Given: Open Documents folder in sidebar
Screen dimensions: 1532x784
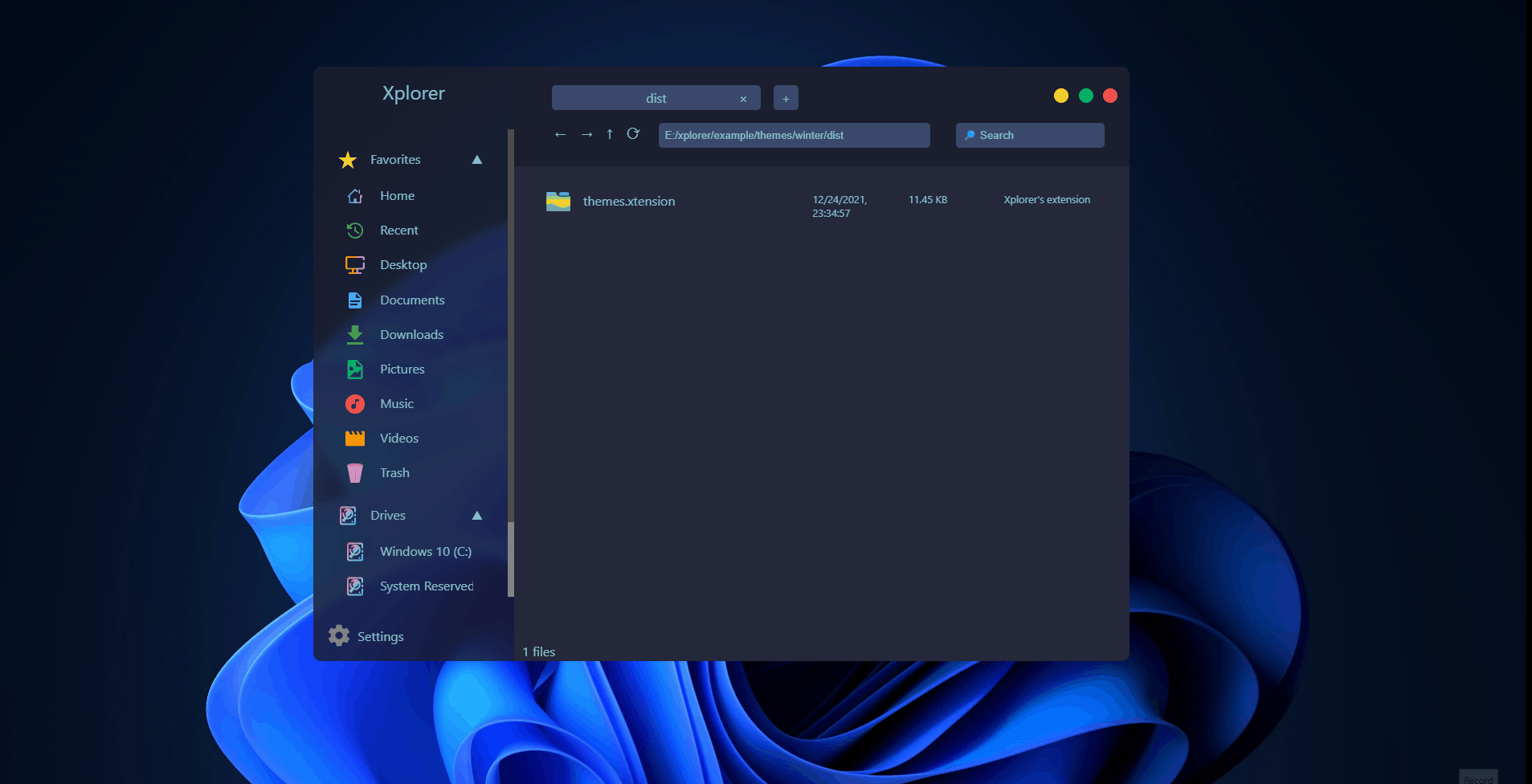Looking at the screenshot, I should [414, 300].
